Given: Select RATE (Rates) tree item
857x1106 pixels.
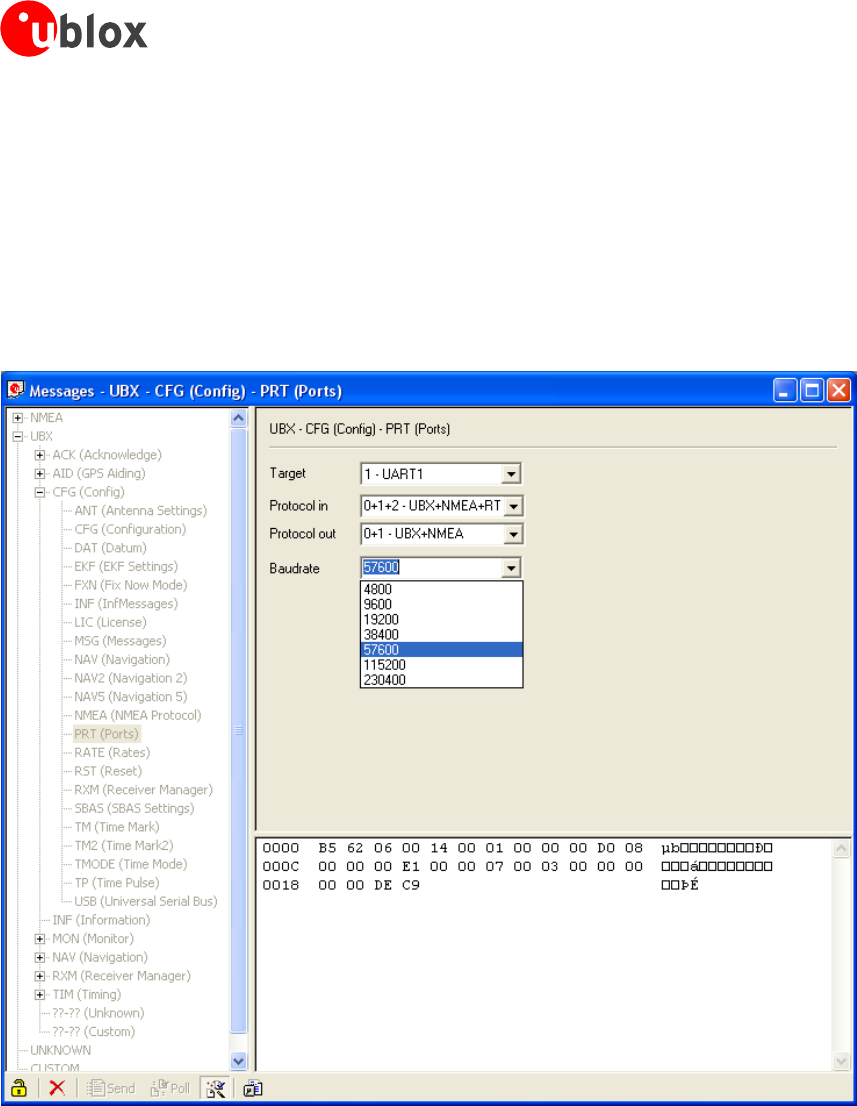Looking at the screenshot, I should click(111, 753).
